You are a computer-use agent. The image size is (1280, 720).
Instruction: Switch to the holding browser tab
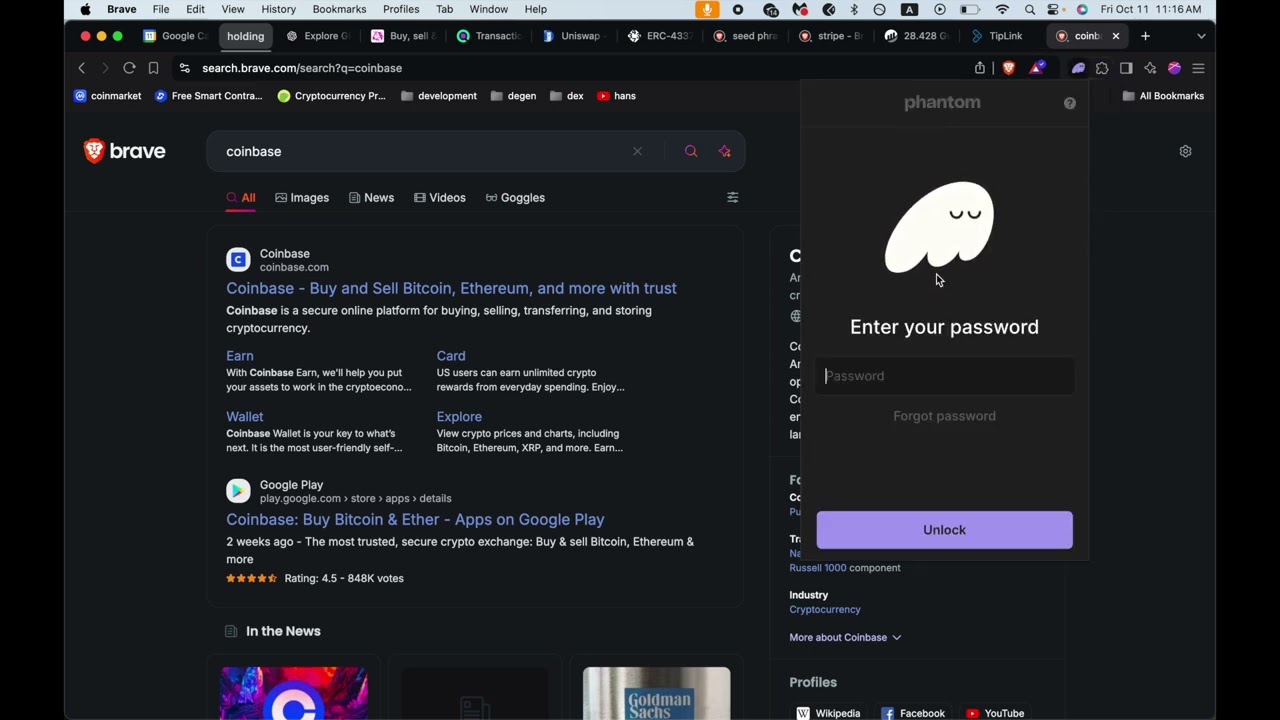click(x=245, y=36)
